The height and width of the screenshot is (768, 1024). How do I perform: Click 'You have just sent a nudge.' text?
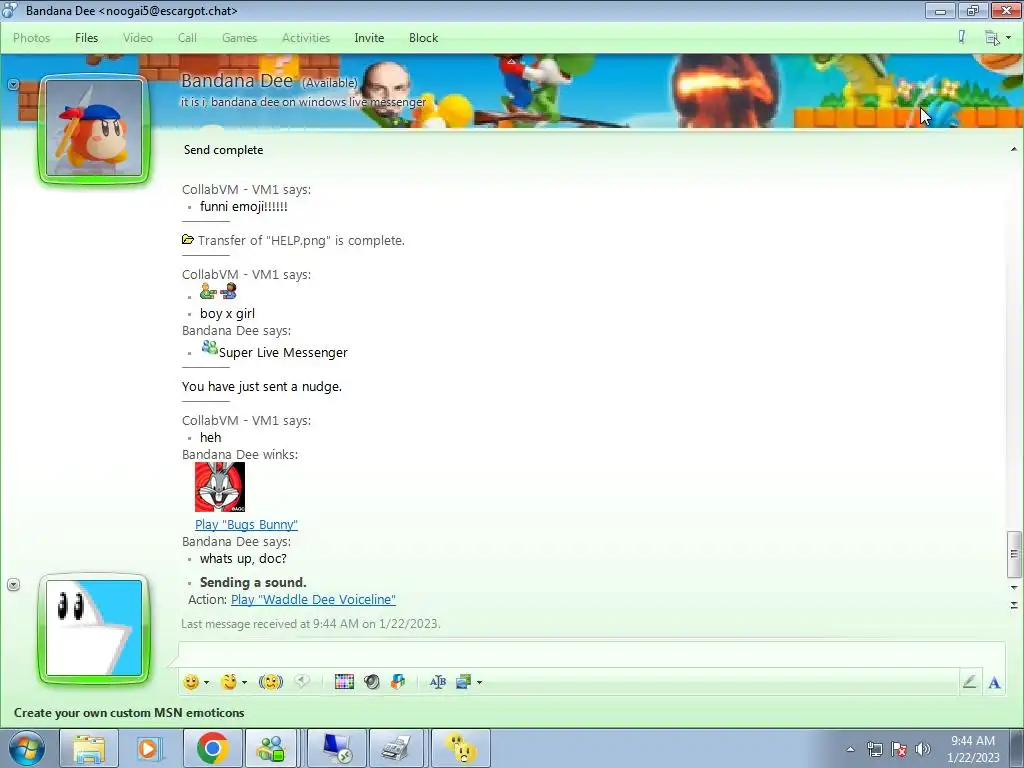[262, 387]
